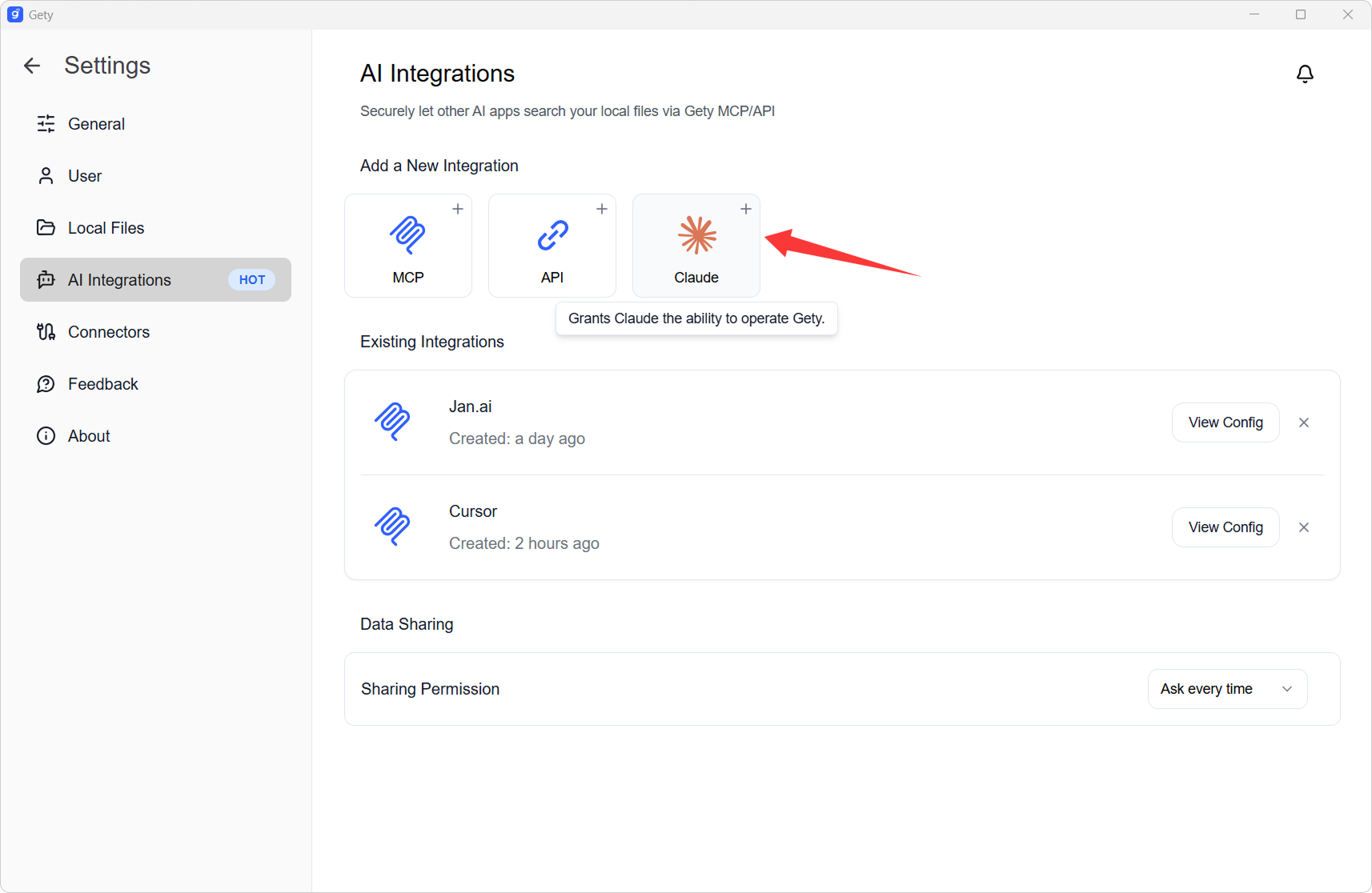Screen dimensions: 1372x893
Task: Open General settings
Action: tap(155, 123)
